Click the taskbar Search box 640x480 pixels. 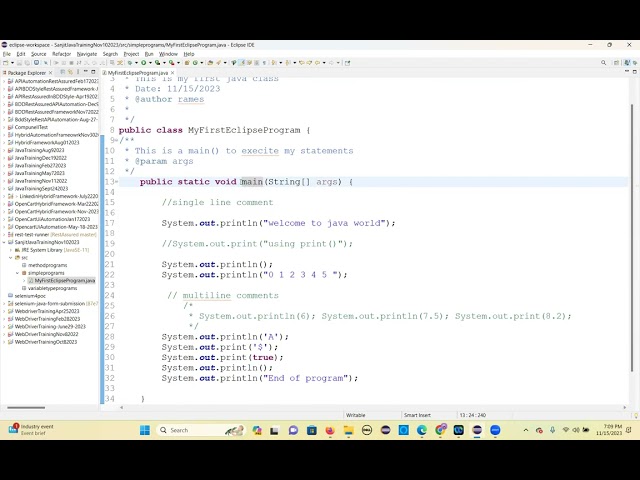tap(200, 430)
